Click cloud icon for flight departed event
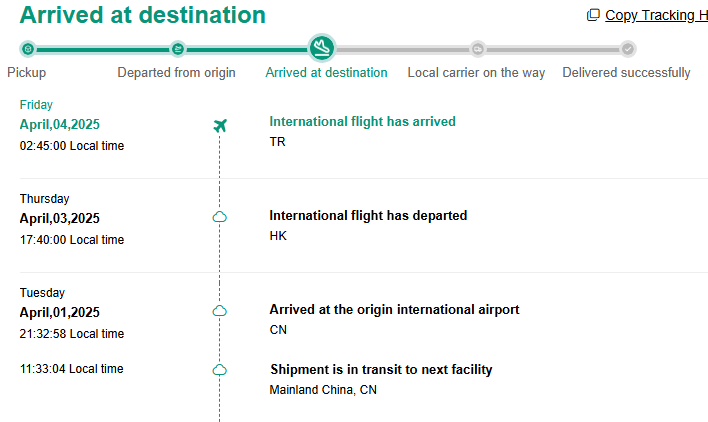This screenshot has width=708, height=422. (220, 217)
